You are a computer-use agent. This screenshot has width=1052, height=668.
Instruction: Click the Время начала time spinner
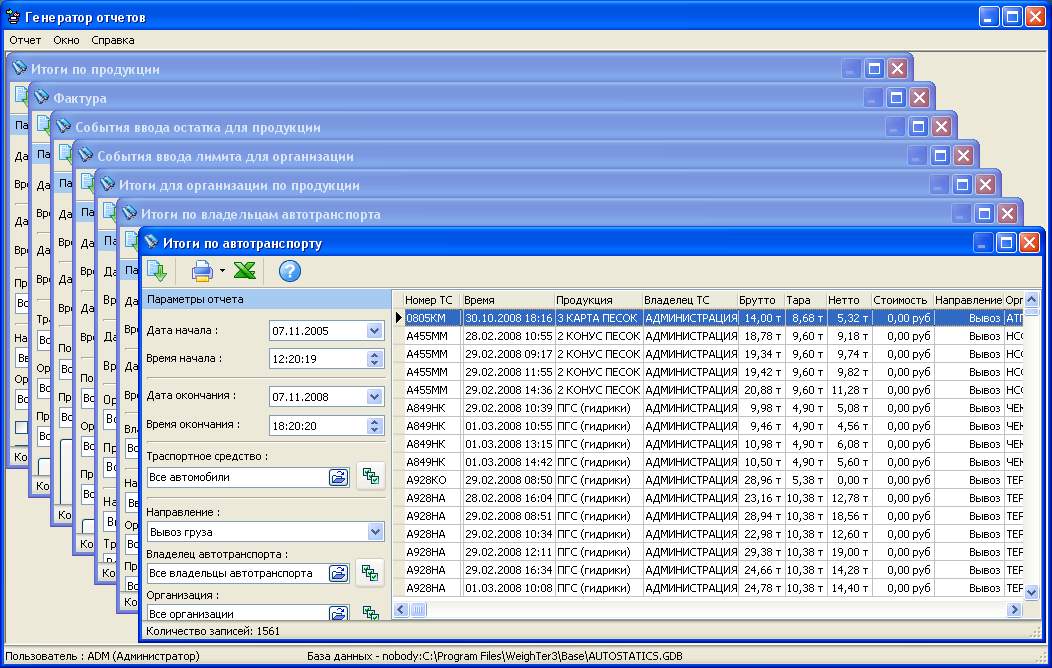pyautogui.click(x=375, y=359)
